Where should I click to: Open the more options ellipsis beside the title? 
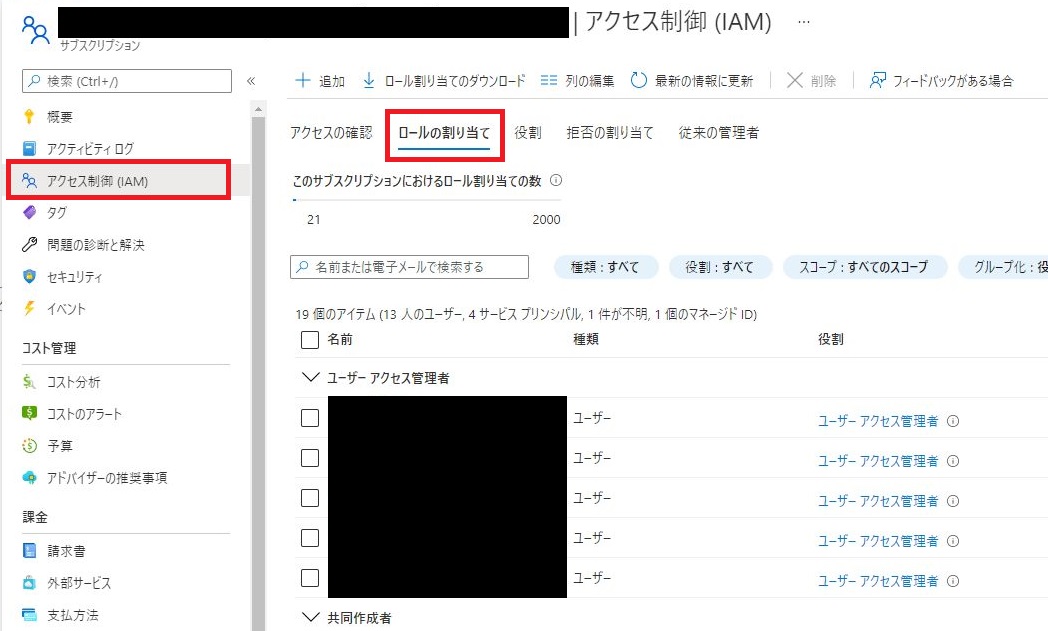[804, 22]
